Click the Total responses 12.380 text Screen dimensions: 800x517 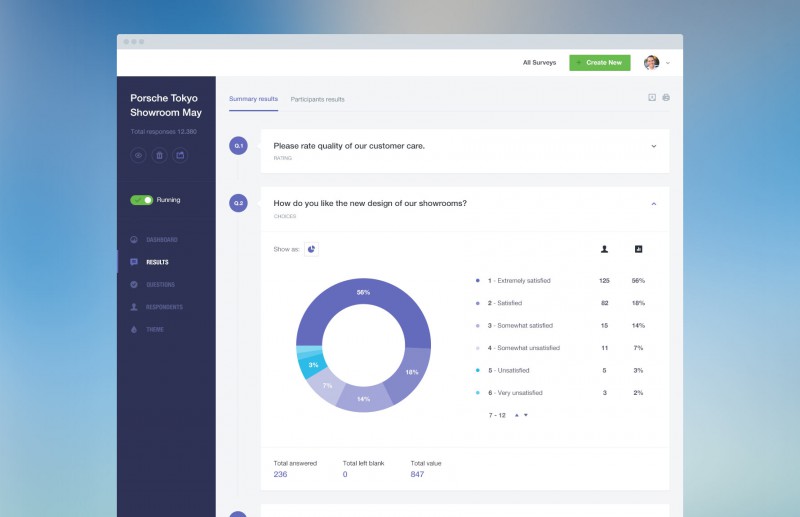pyautogui.click(x=163, y=132)
